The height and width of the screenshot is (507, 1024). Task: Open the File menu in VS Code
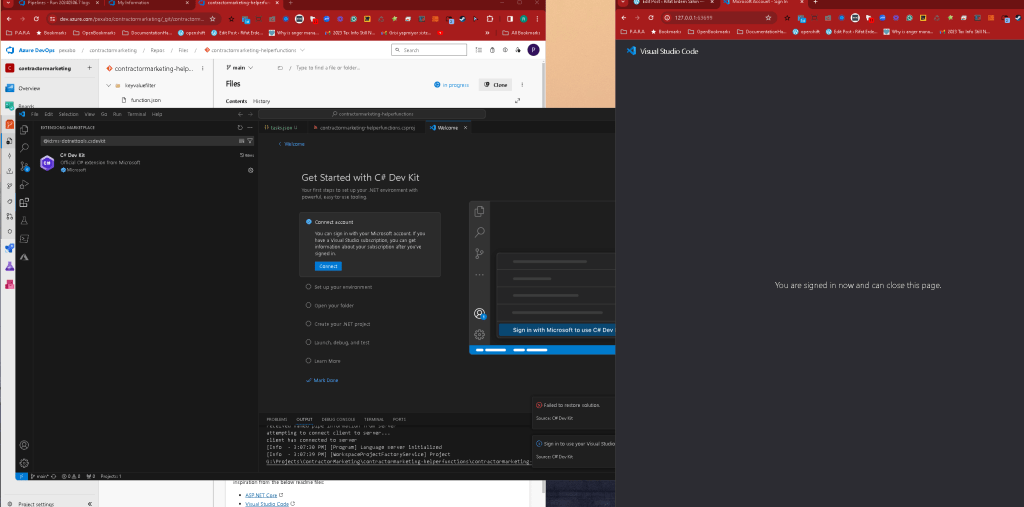(x=35, y=114)
